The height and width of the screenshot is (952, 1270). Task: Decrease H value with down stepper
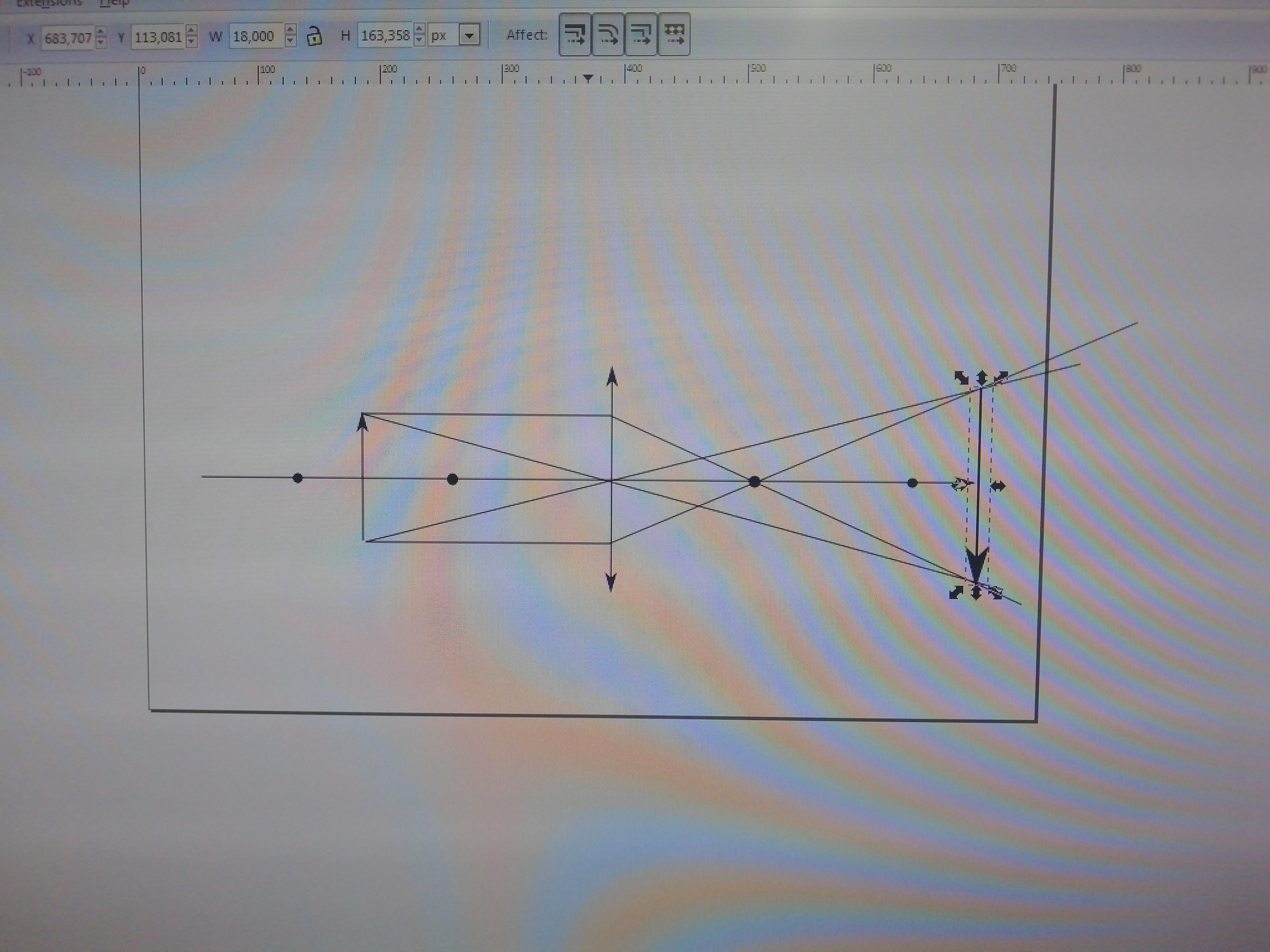(420, 40)
